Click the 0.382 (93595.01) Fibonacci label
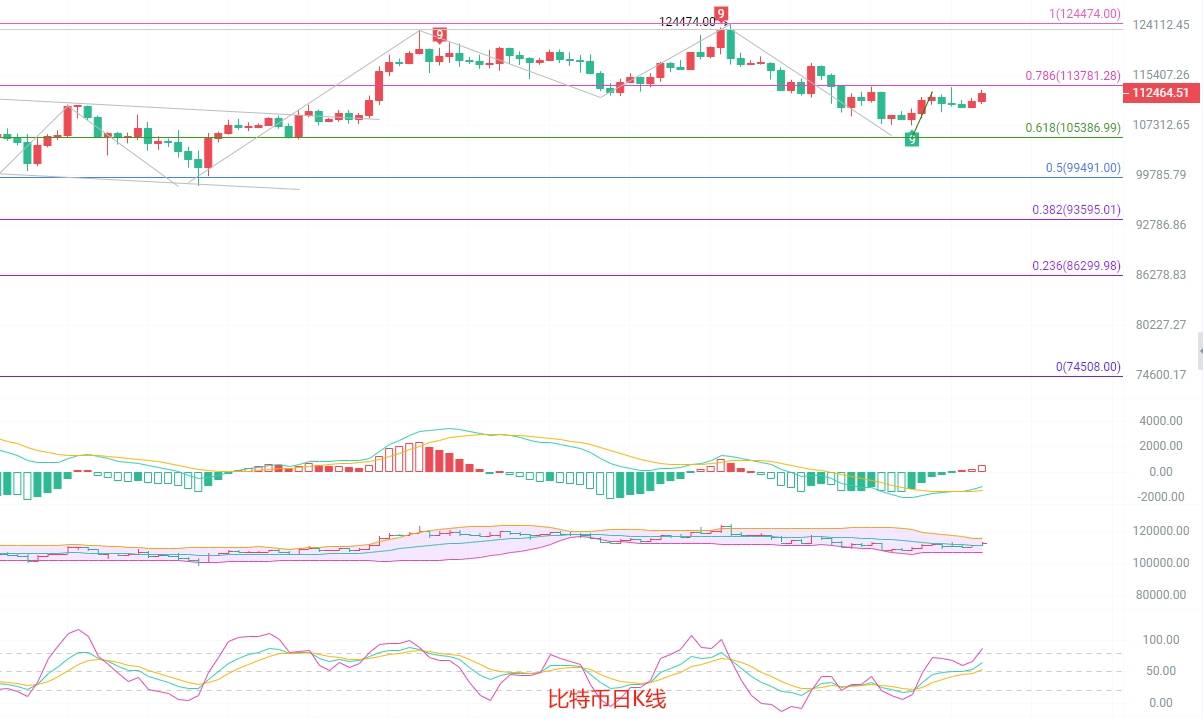Viewport: 1203px width, 719px height. click(x=1076, y=210)
